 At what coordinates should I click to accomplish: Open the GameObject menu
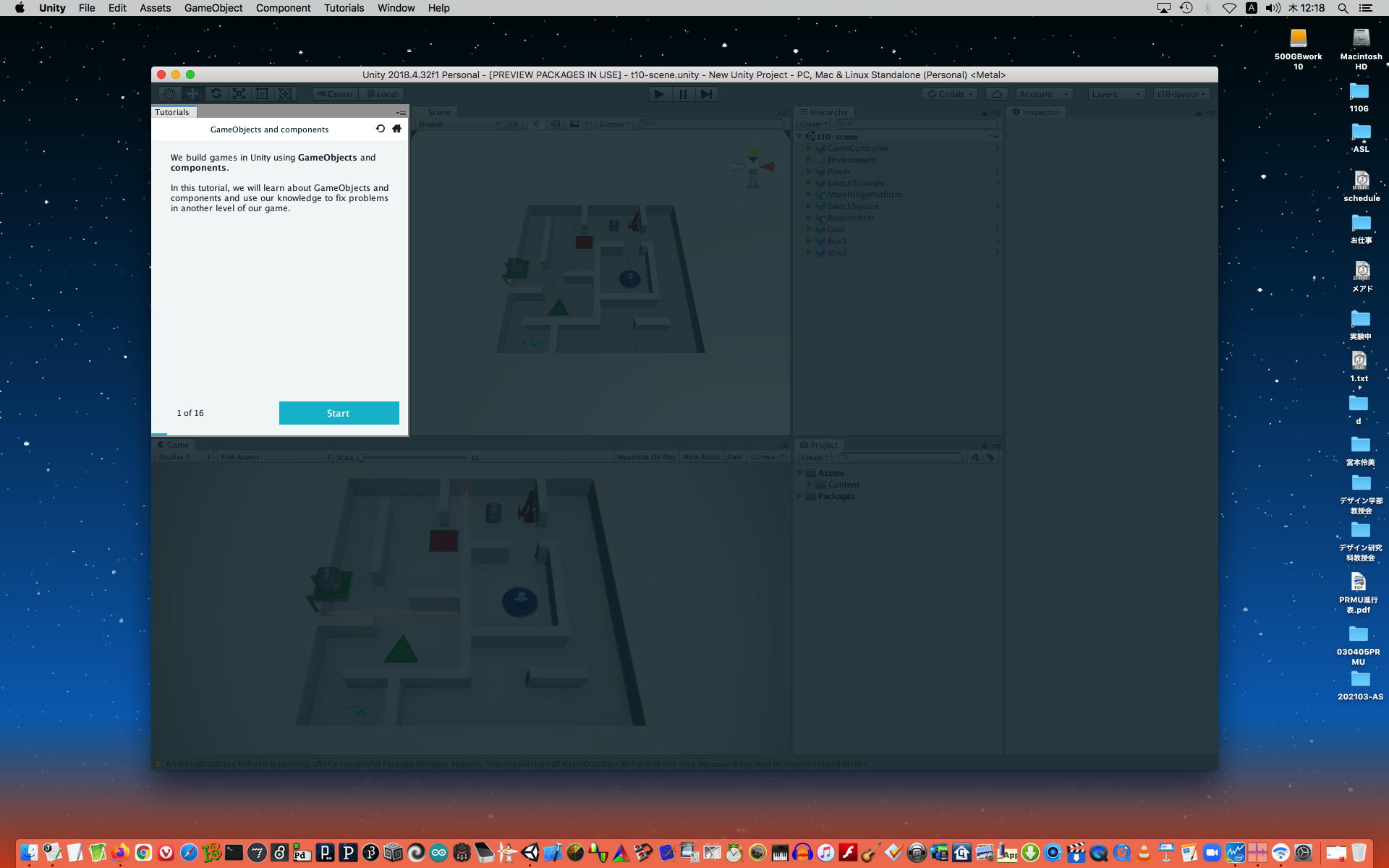click(213, 8)
